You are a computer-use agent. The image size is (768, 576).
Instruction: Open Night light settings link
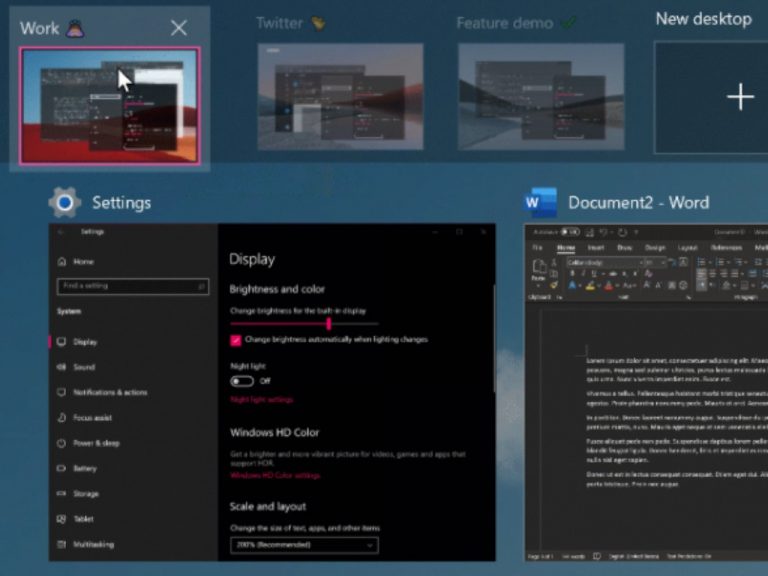coord(262,400)
